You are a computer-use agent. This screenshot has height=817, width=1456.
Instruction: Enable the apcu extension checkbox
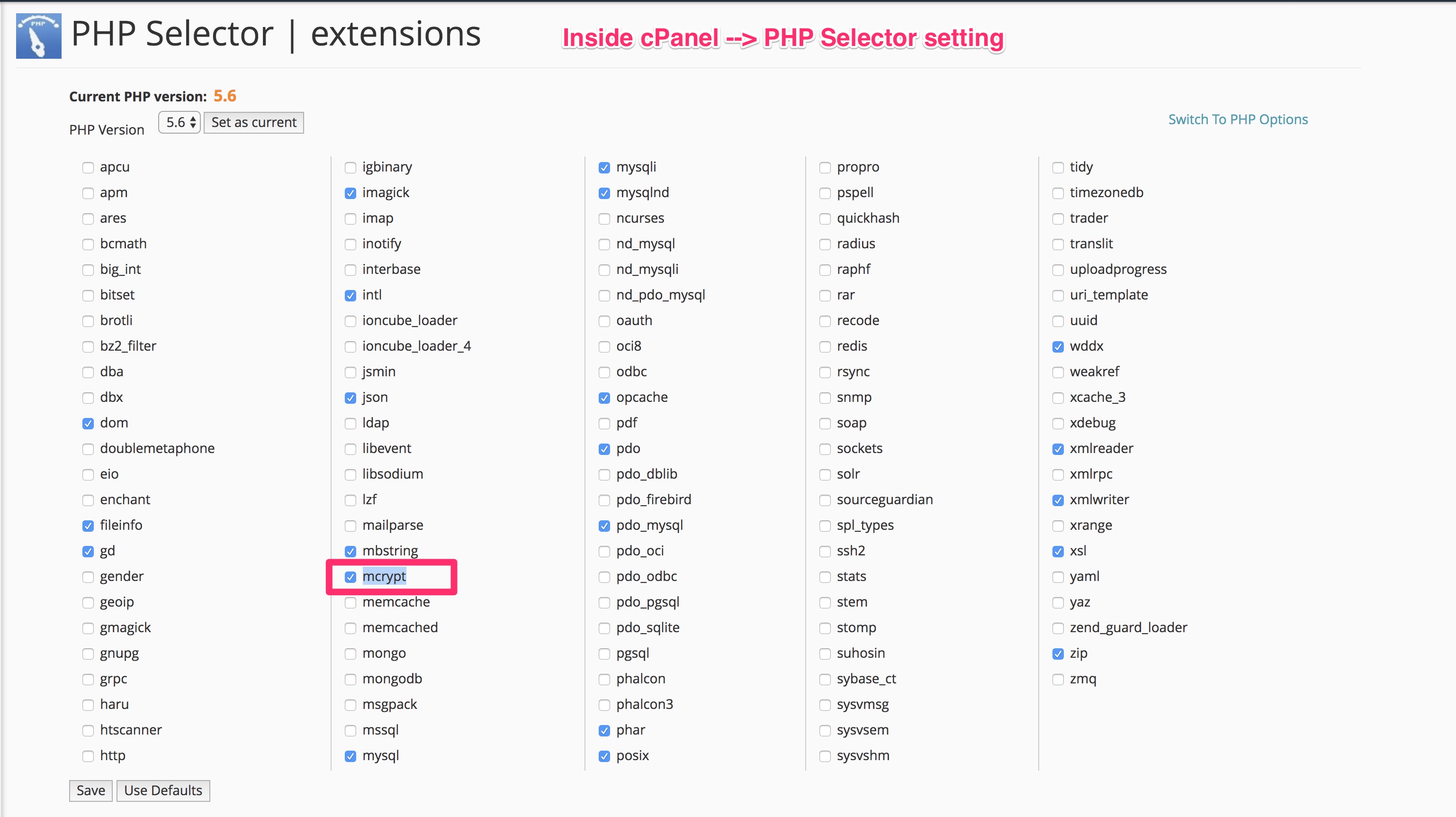tap(88, 167)
